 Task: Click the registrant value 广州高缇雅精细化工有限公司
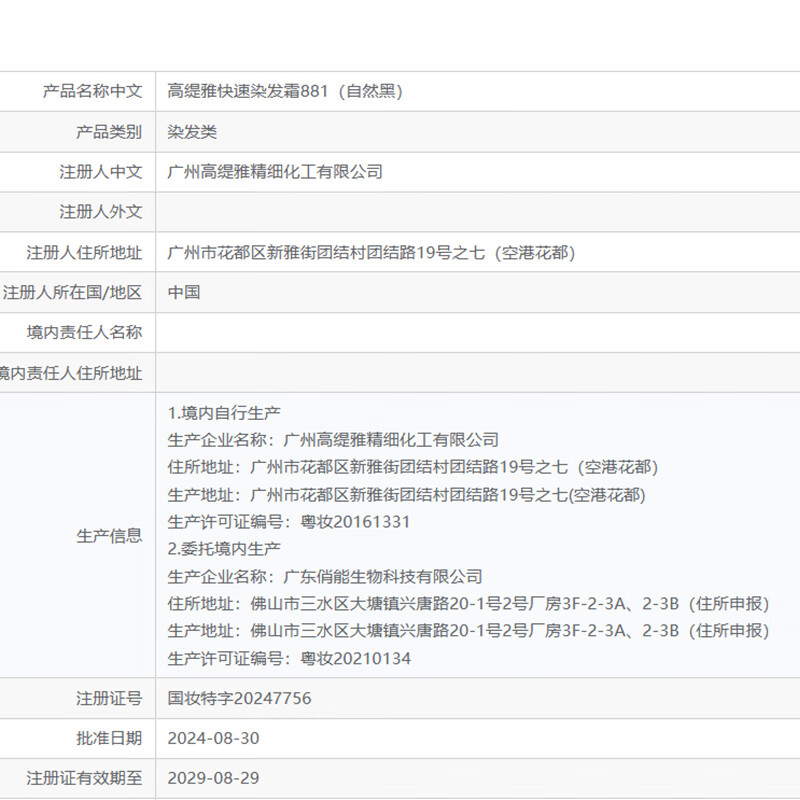pos(275,172)
